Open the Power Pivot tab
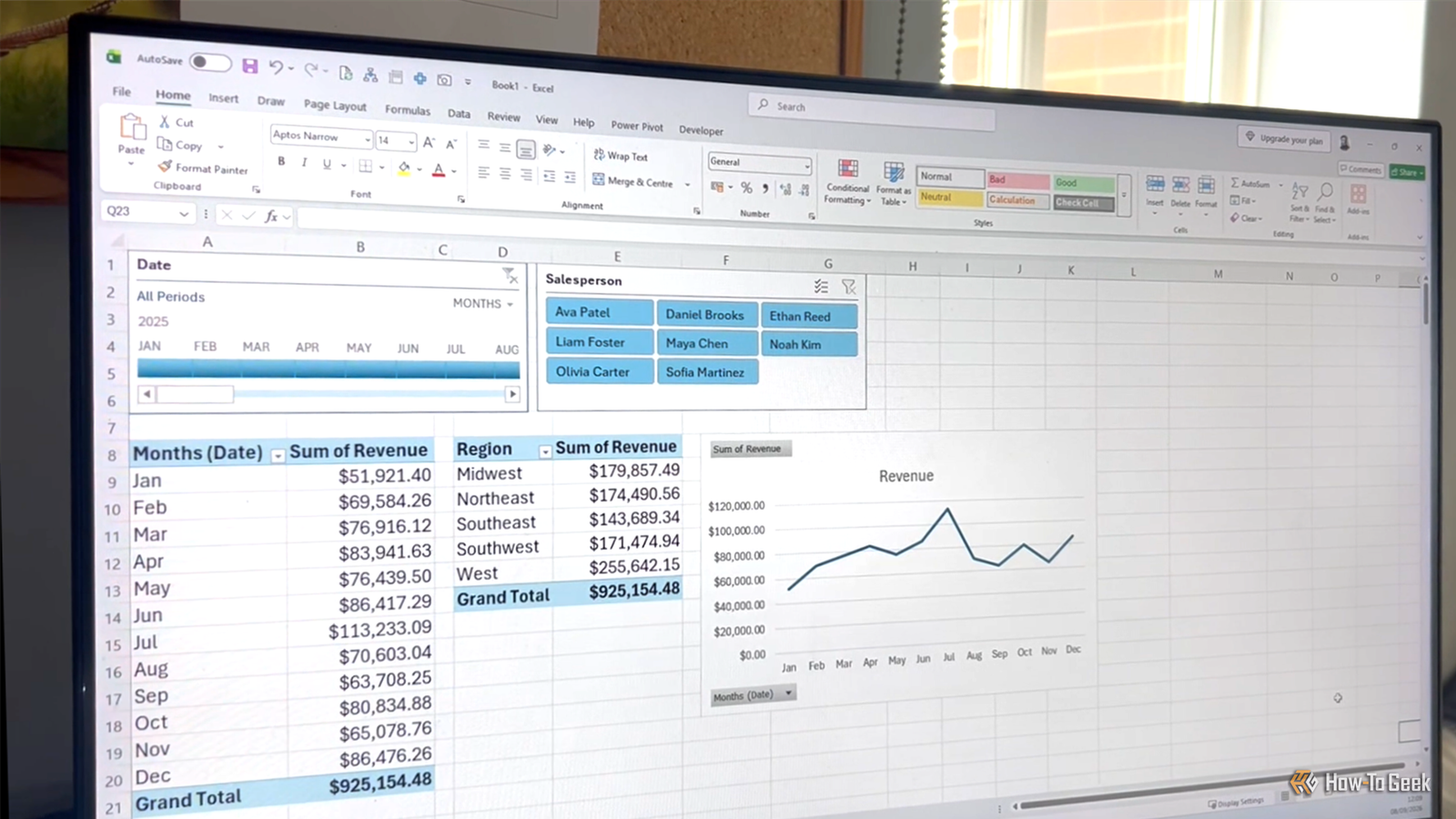 click(637, 126)
